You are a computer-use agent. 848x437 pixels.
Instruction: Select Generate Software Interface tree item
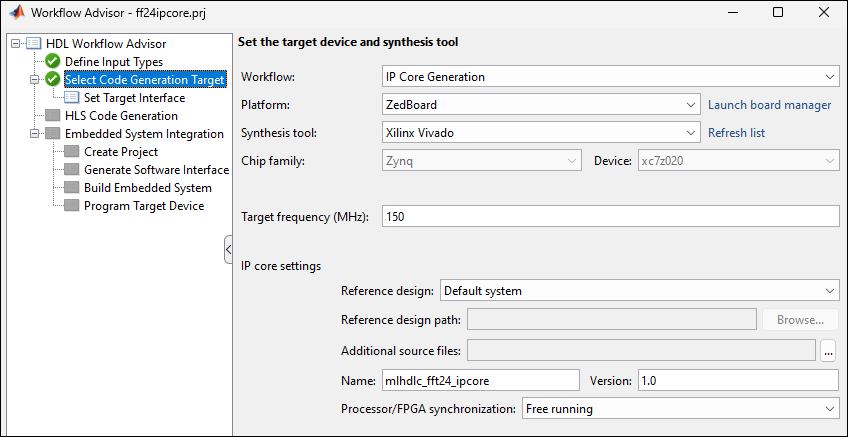coord(156,170)
